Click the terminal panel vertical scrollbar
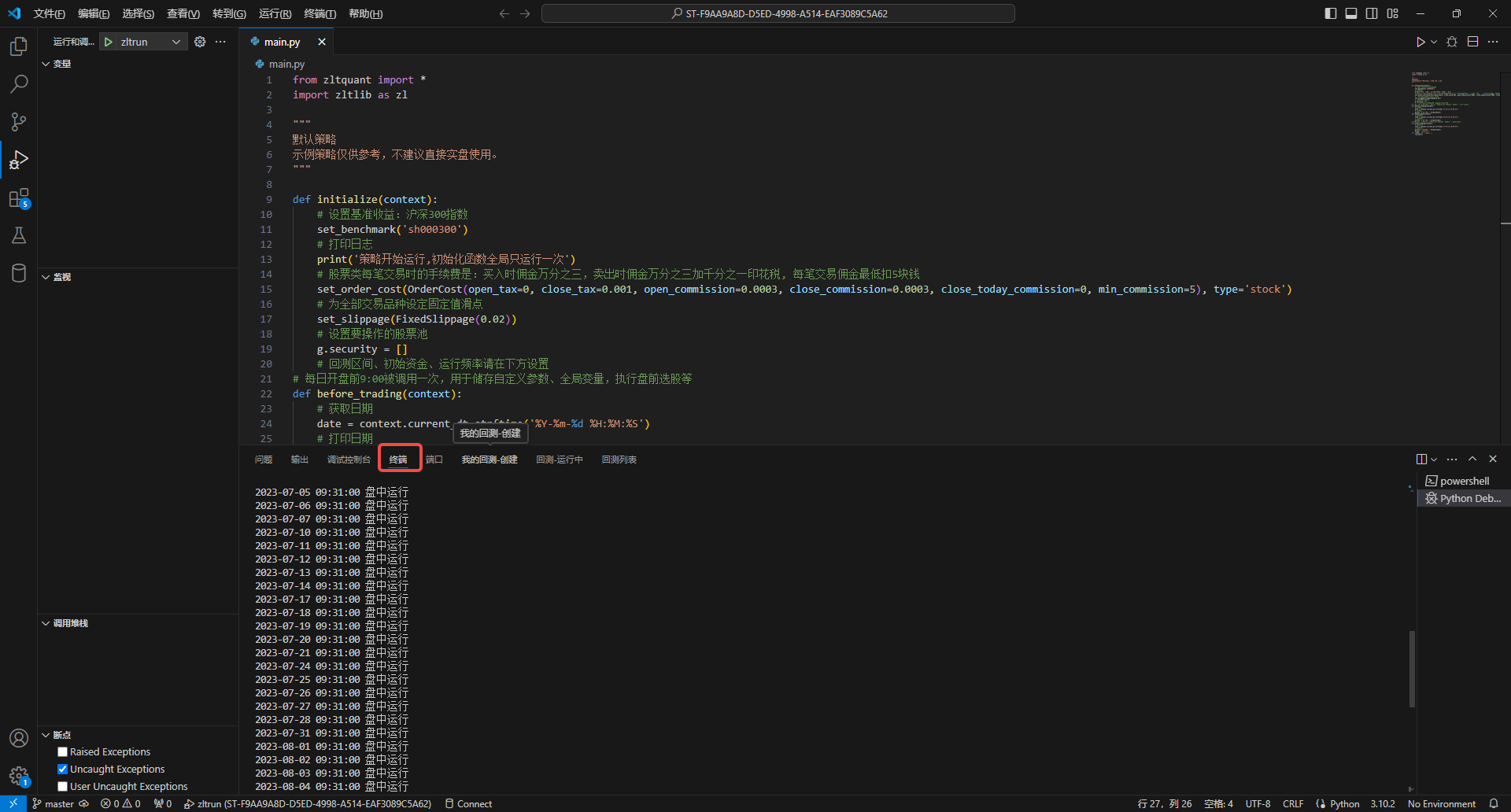This screenshot has width=1511, height=812. (1412, 669)
